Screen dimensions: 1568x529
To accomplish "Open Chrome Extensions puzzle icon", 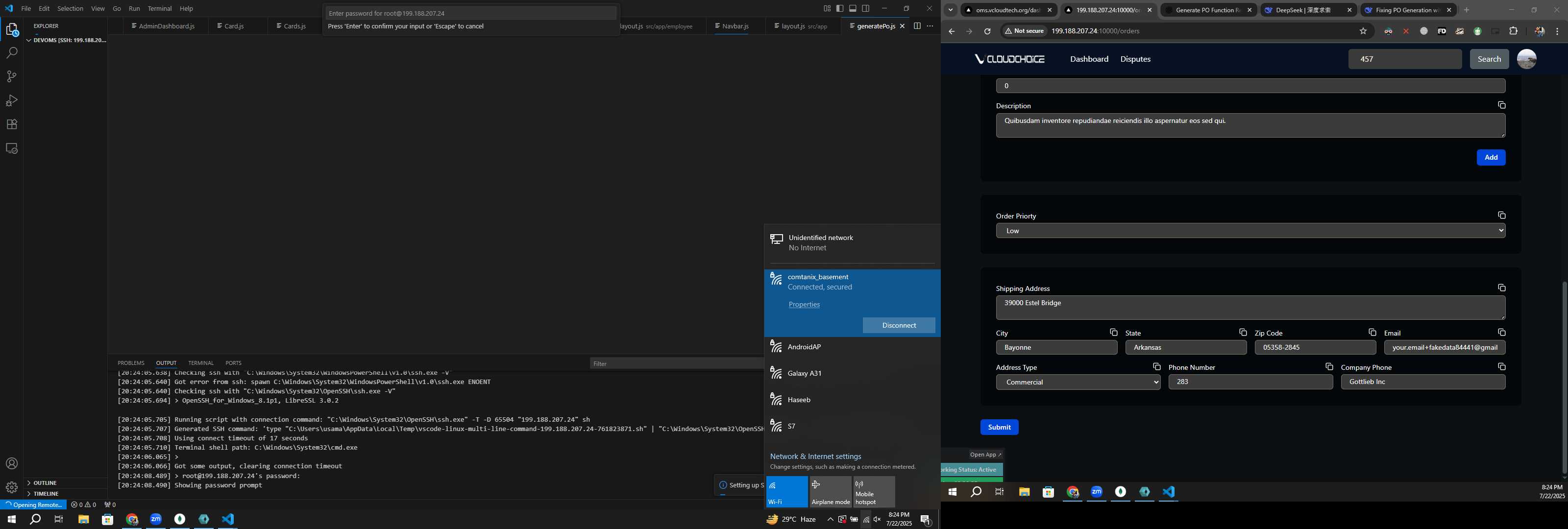I will pyautogui.click(x=1513, y=32).
